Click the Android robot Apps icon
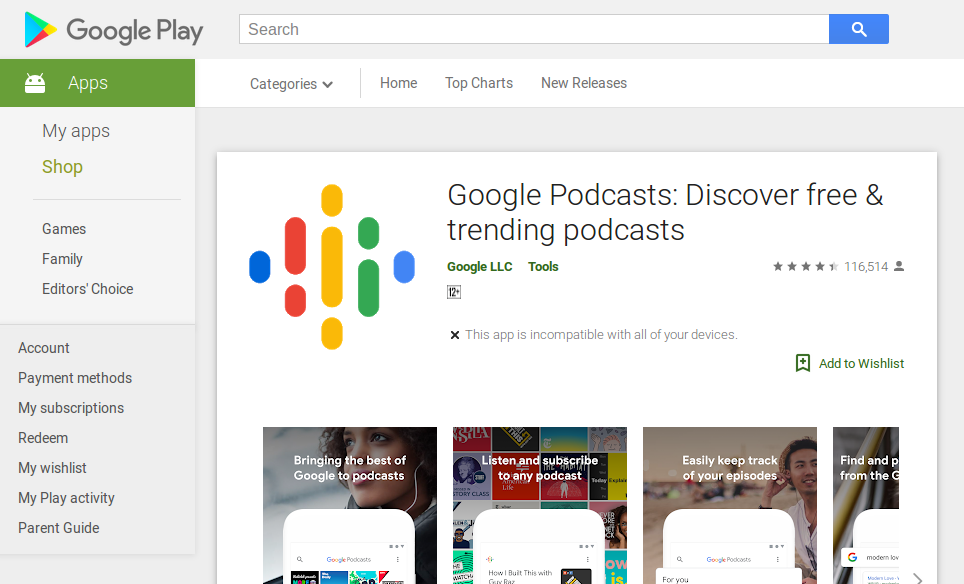 click(35, 83)
